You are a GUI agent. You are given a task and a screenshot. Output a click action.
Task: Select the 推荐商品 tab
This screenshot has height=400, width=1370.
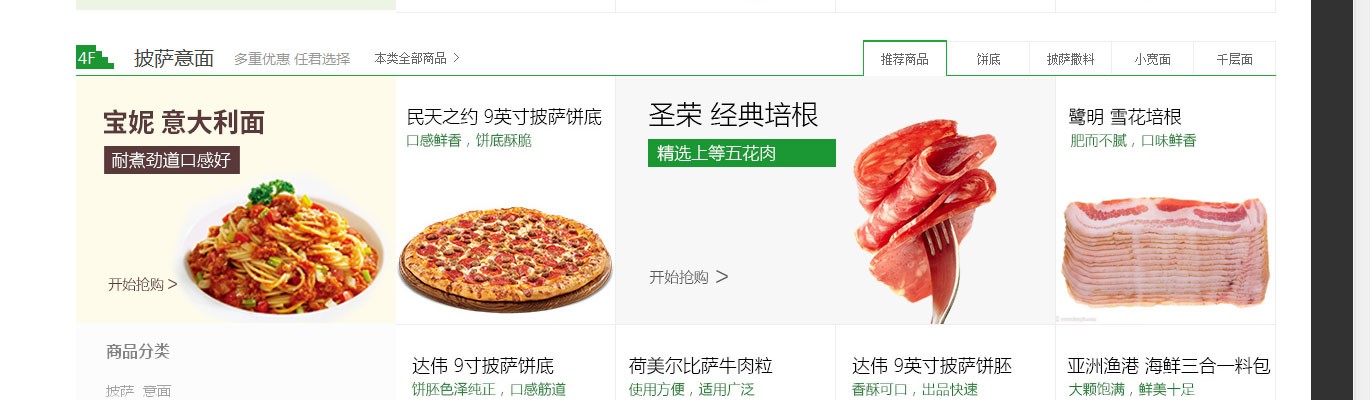[905, 59]
